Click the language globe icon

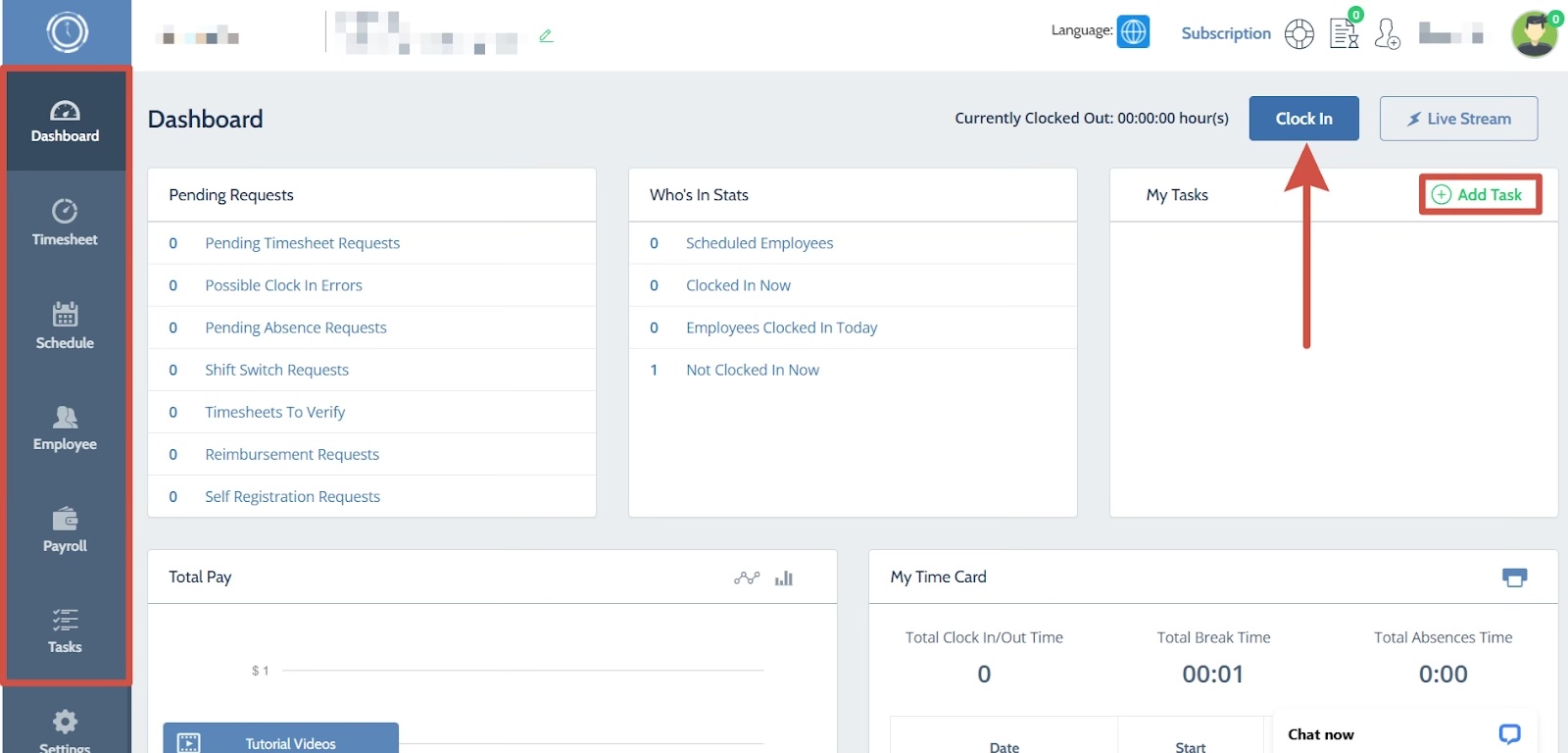click(x=1133, y=31)
